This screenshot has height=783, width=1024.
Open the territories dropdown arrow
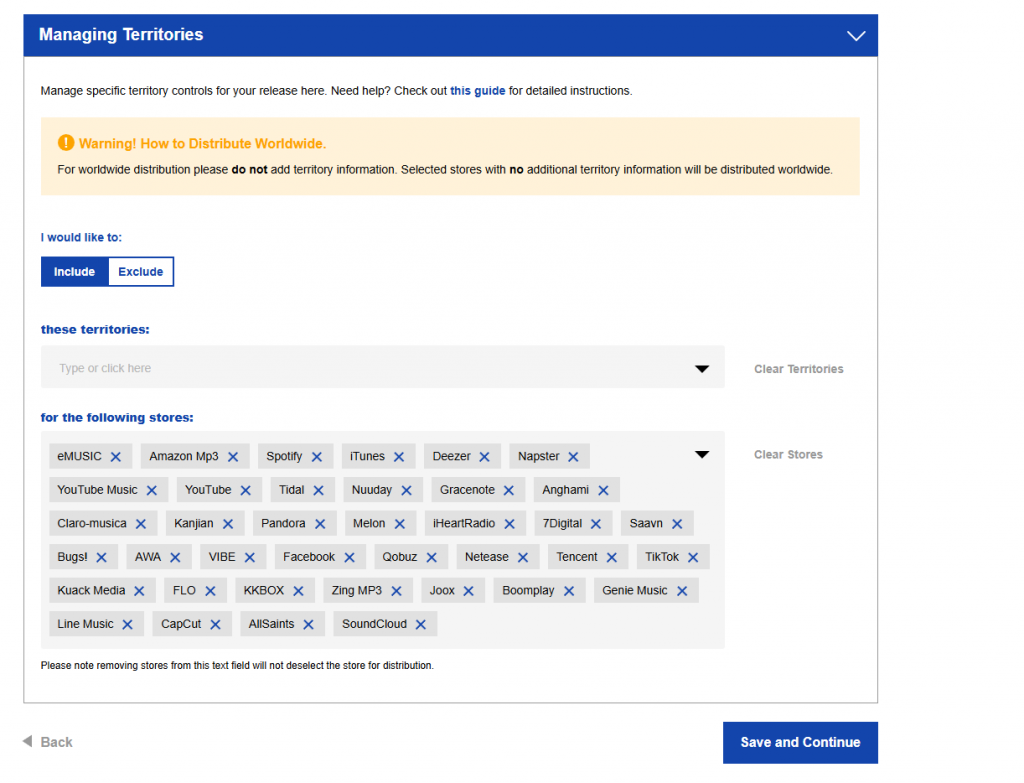(702, 369)
